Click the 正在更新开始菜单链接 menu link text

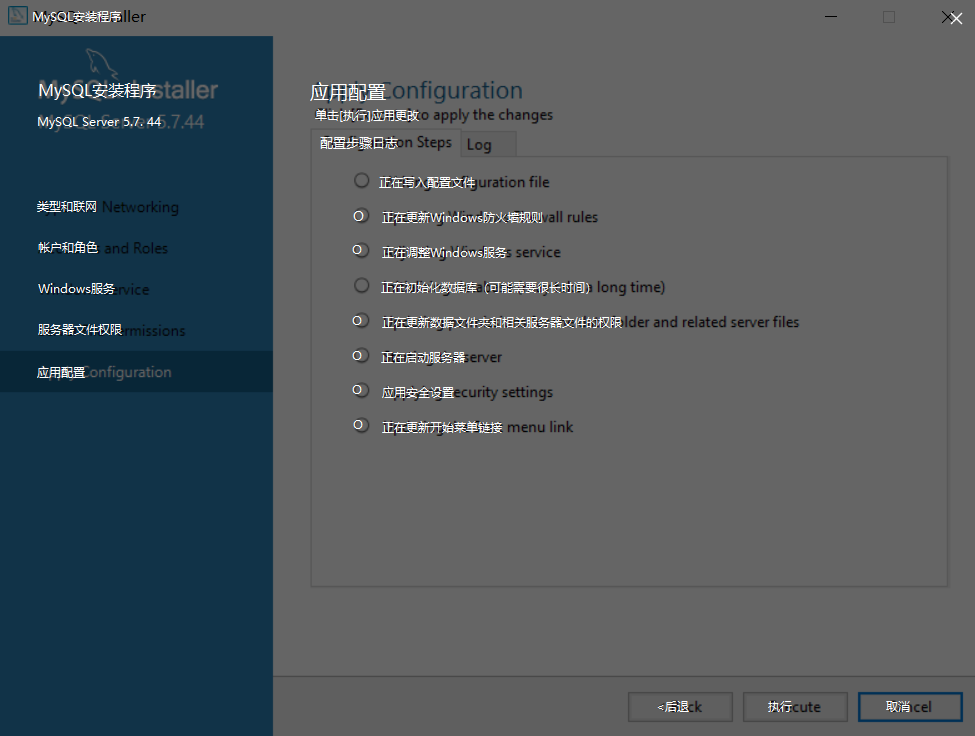pyautogui.click(x=477, y=427)
